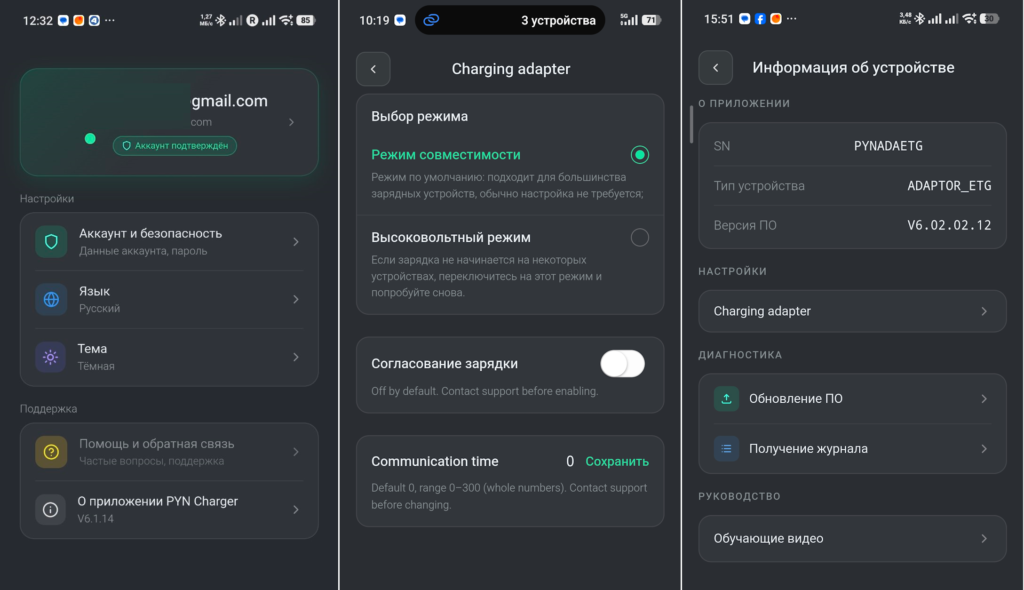This screenshot has height=590, width=1024.
Task: Open Обучающие видео via its chevron
Action: [x=984, y=538]
